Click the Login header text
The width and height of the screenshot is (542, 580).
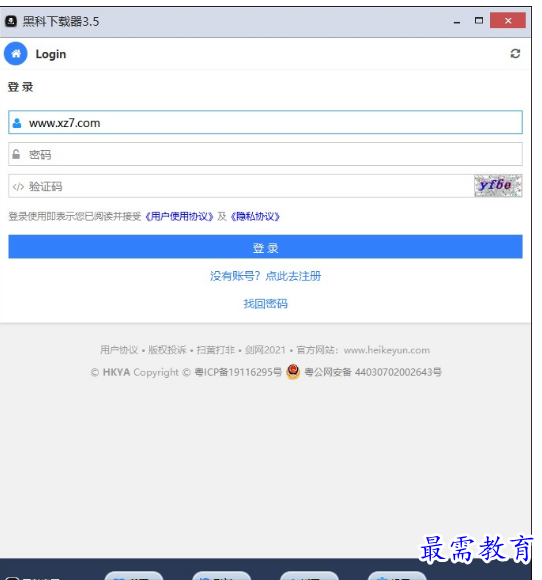coord(51,54)
